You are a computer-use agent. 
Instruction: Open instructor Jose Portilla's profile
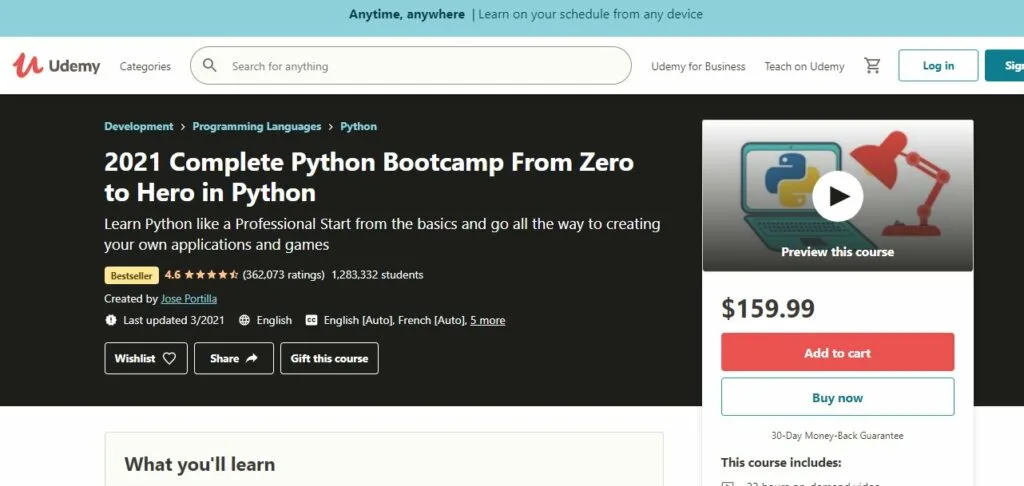coord(189,299)
